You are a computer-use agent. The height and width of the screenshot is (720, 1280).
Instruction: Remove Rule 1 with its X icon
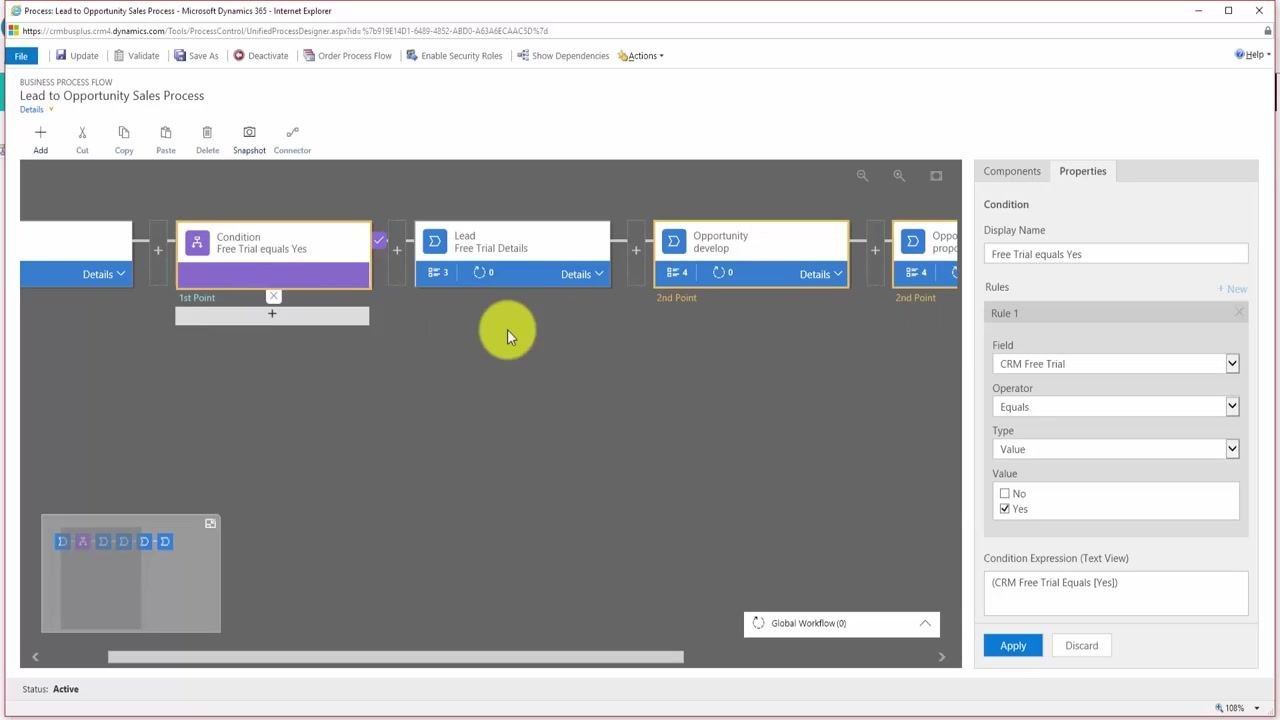pos(1239,313)
